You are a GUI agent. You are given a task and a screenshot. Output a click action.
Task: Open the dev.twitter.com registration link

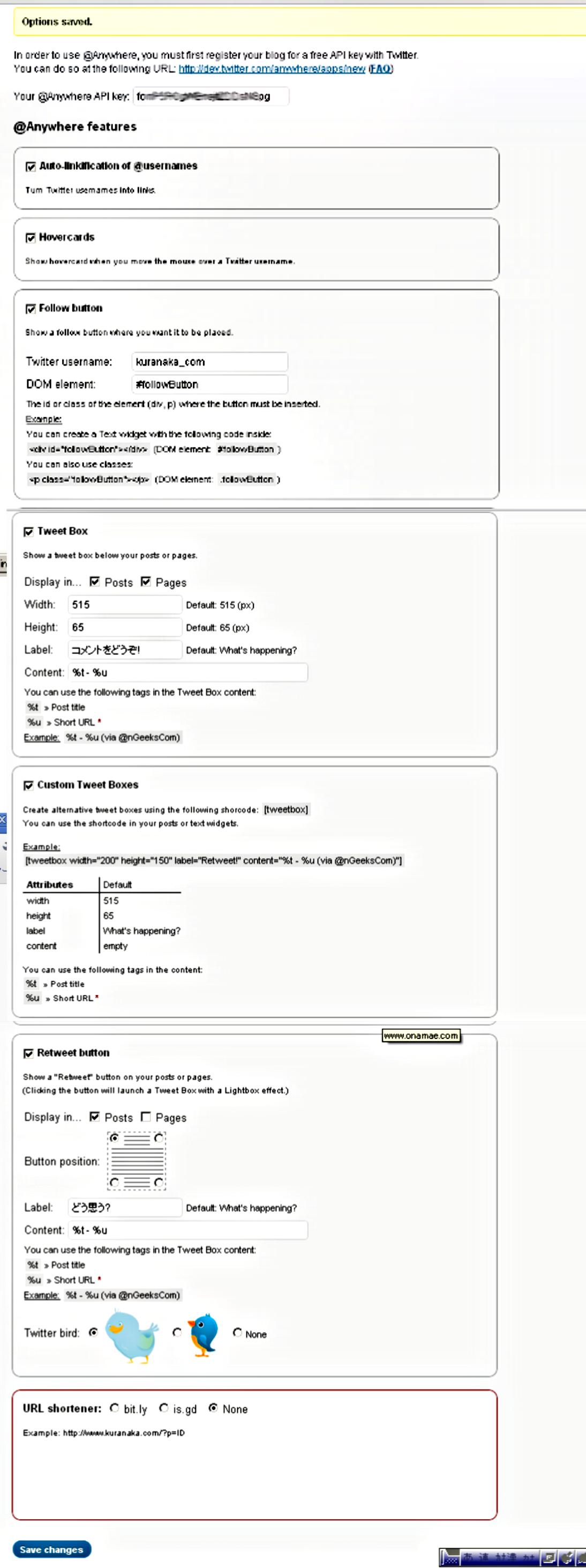272,69
